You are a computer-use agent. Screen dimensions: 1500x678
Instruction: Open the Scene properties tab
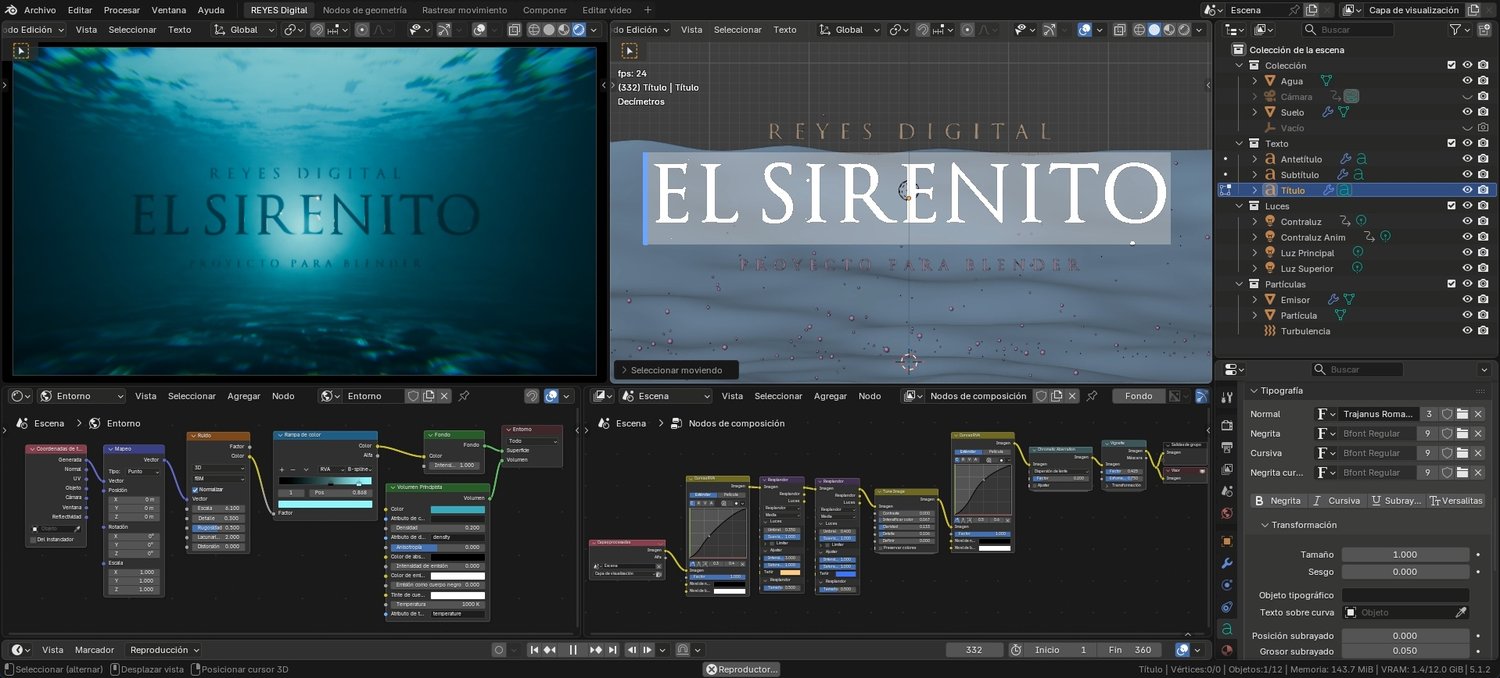[1227, 490]
